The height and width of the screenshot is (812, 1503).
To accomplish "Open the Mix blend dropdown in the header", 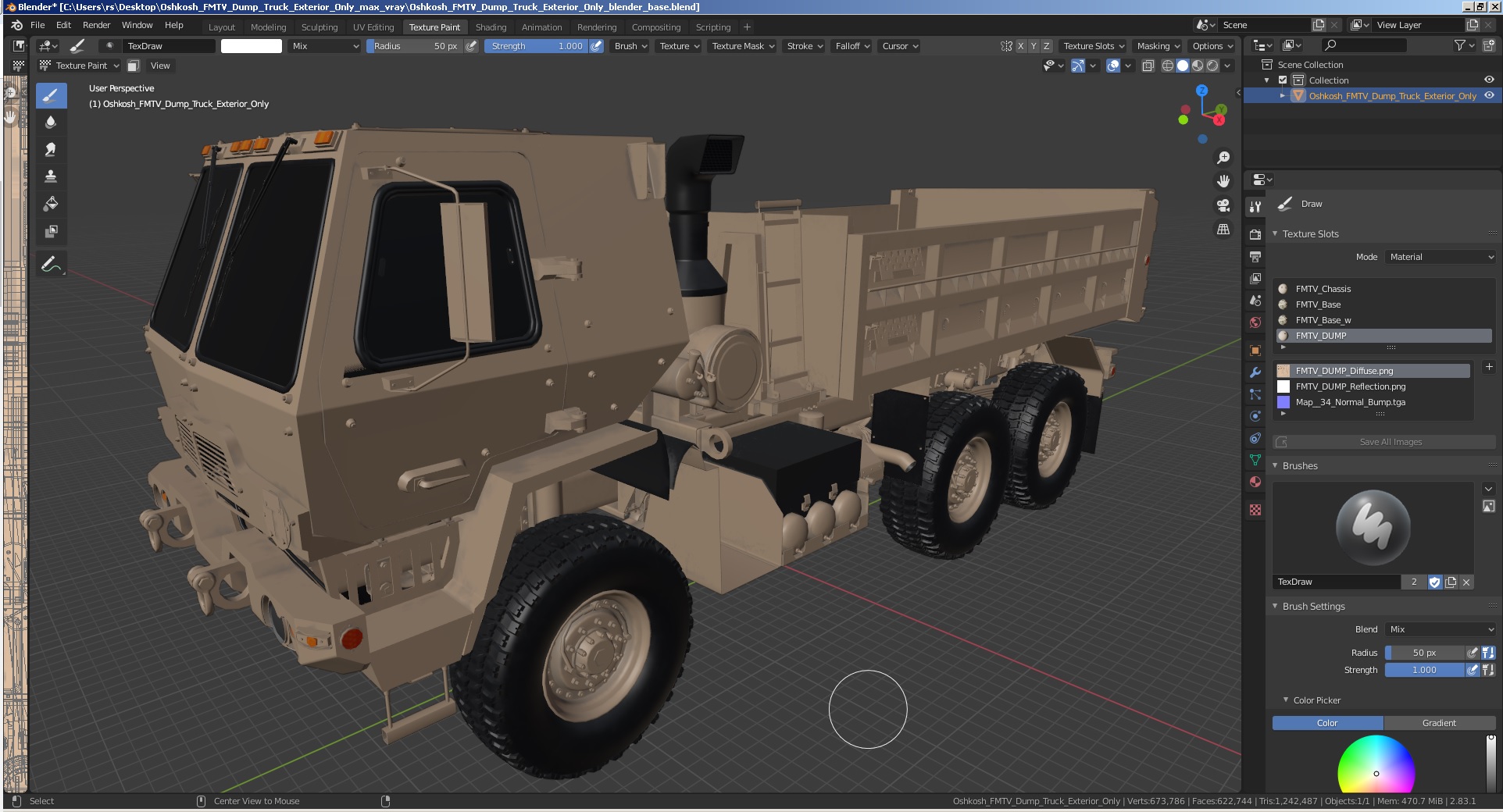I will click(325, 46).
